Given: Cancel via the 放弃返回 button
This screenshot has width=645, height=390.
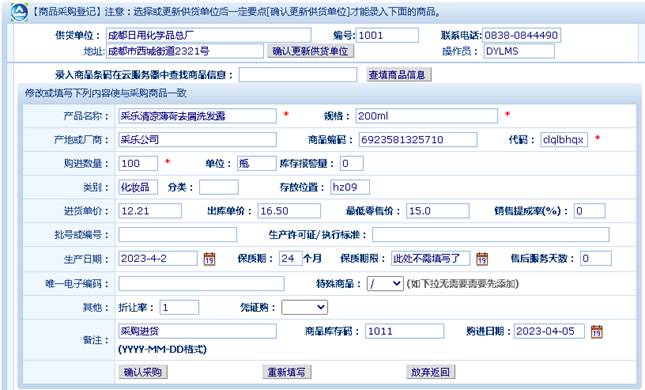Looking at the screenshot, I should [x=430, y=372].
